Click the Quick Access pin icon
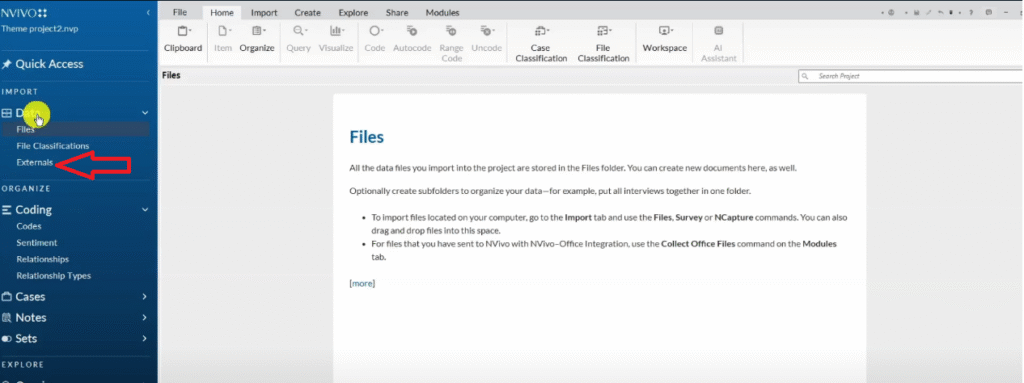 tap(7, 64)
